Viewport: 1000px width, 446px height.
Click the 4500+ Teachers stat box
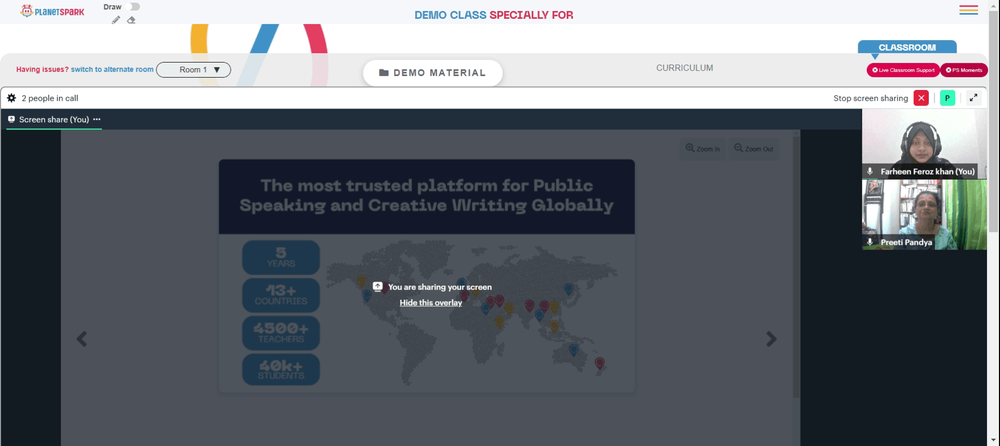(281, 332)
